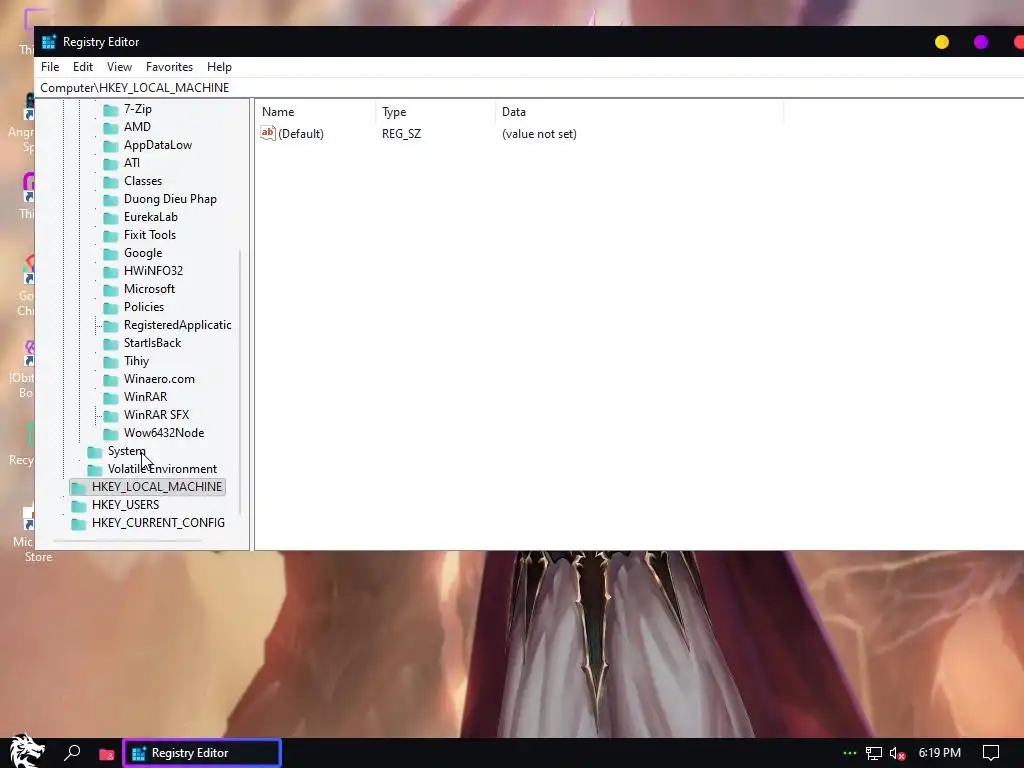
Task: Select the Policies key label
Action: [x=144, y=307]
